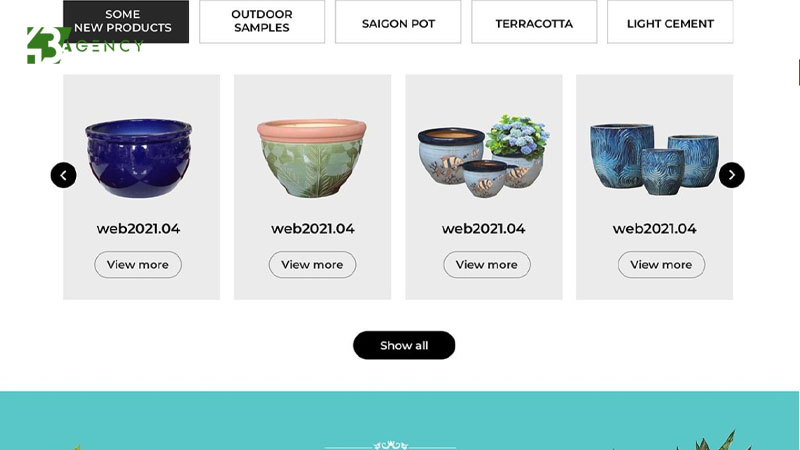View more of the green leaf pot
Image resolution: width=800 pixels, height=450 pixels.
pyautogui.click(x=312, y=264)
